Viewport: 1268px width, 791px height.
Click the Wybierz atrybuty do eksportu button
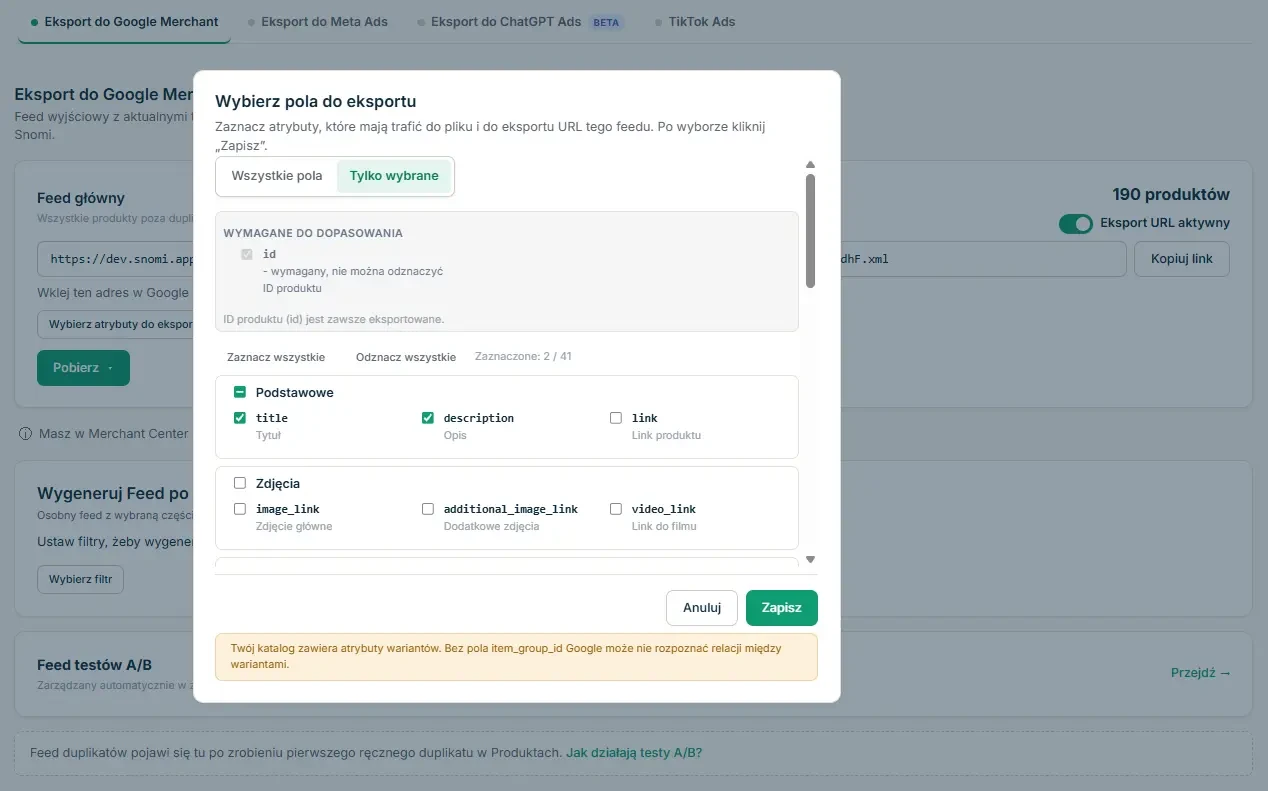click(x=116, y=325)
